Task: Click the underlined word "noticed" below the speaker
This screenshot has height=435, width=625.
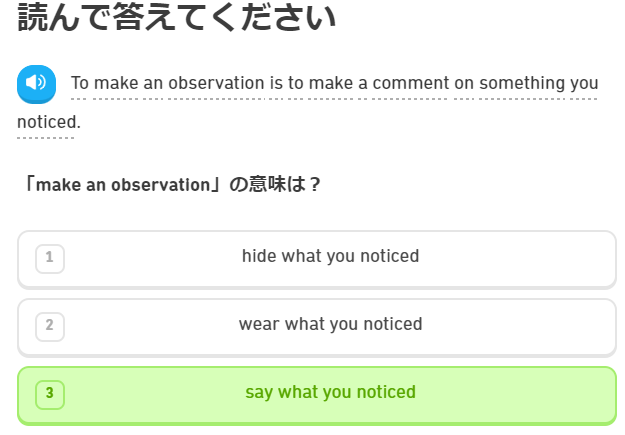Action: pyautogui.click(x=46, y=122)
